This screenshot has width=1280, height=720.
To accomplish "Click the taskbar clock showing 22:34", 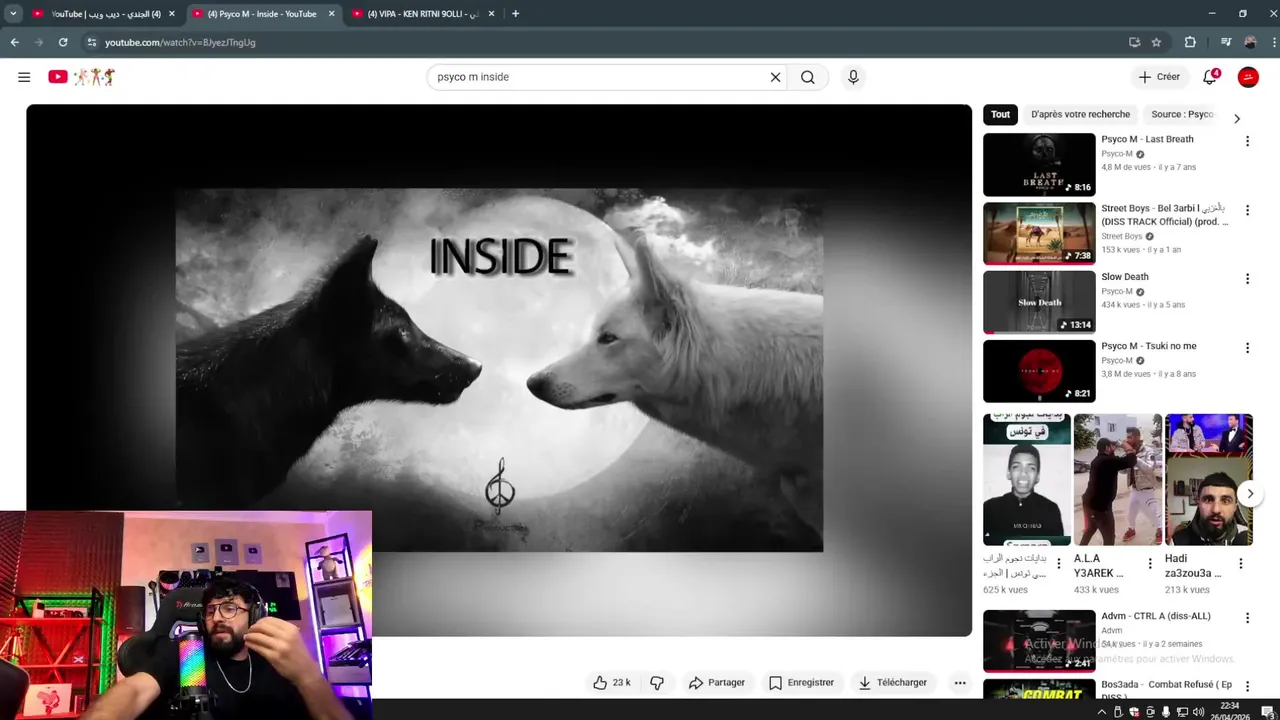I will (x=1230, y=712).
